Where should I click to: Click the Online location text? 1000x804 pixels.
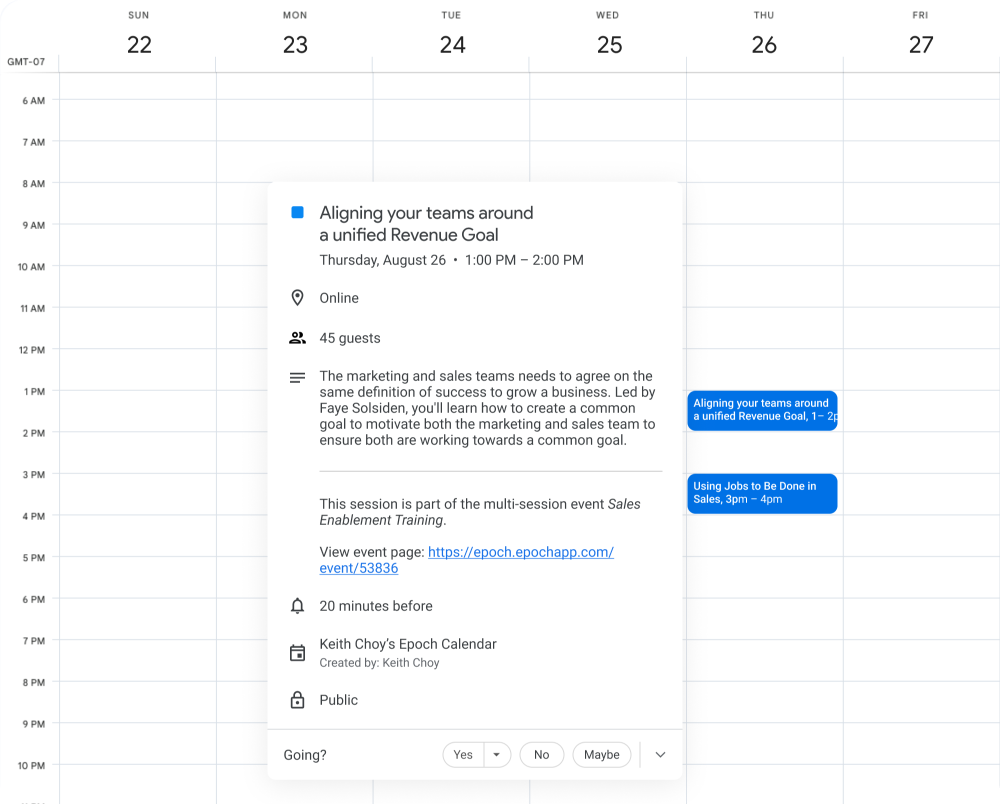tap(339, 298)
